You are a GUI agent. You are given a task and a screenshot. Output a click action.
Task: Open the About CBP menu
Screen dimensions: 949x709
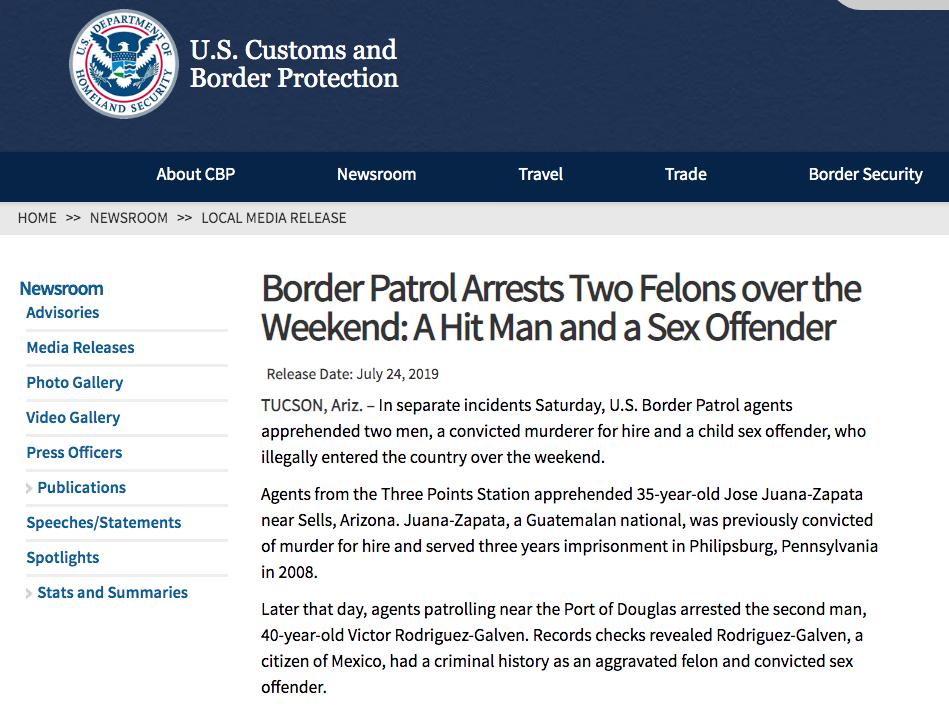(195, 174)
